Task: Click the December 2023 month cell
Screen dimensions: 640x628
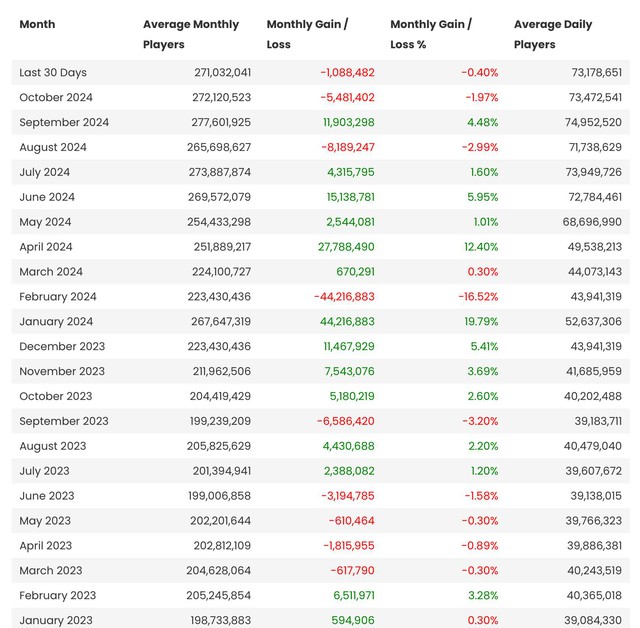Action: point(61,346)
